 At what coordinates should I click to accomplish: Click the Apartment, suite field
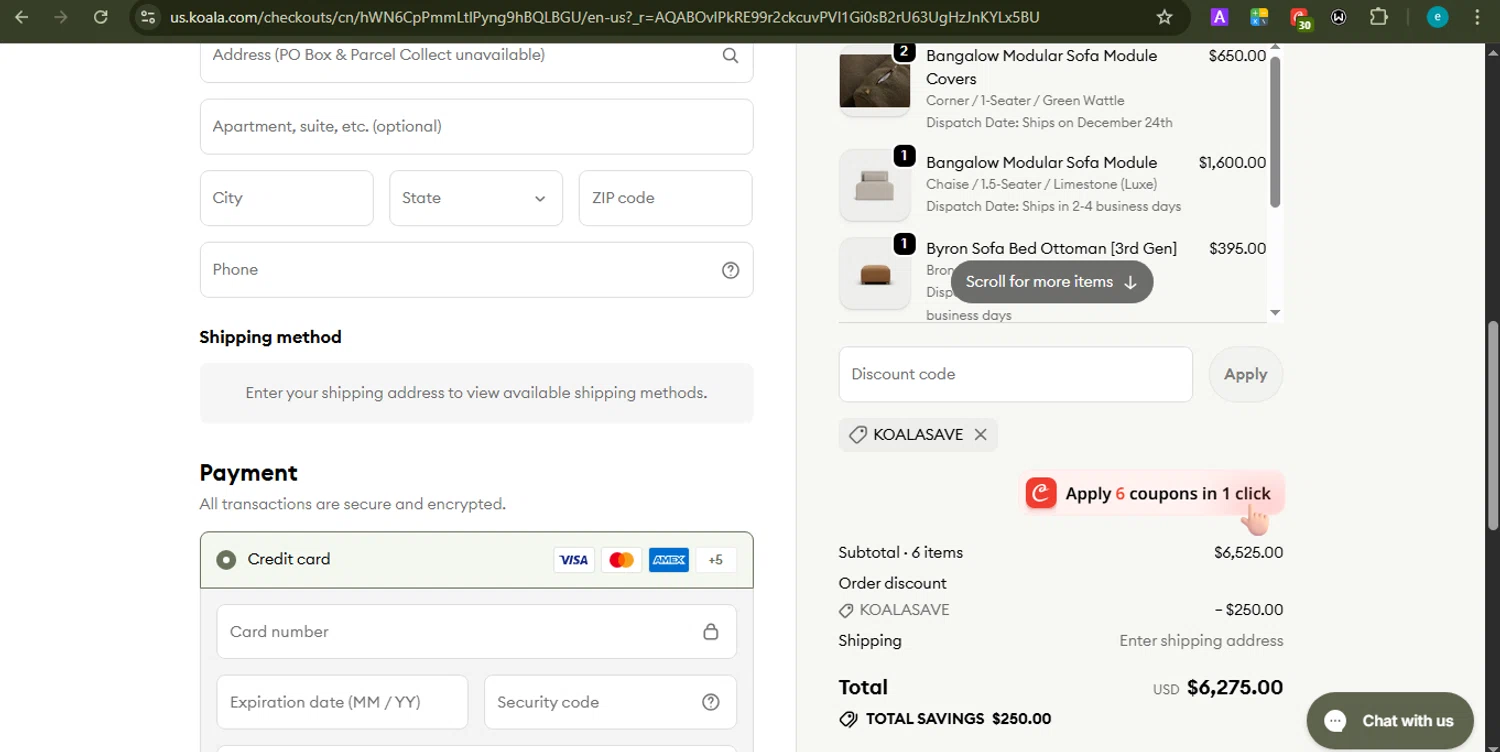coord(476,126)
